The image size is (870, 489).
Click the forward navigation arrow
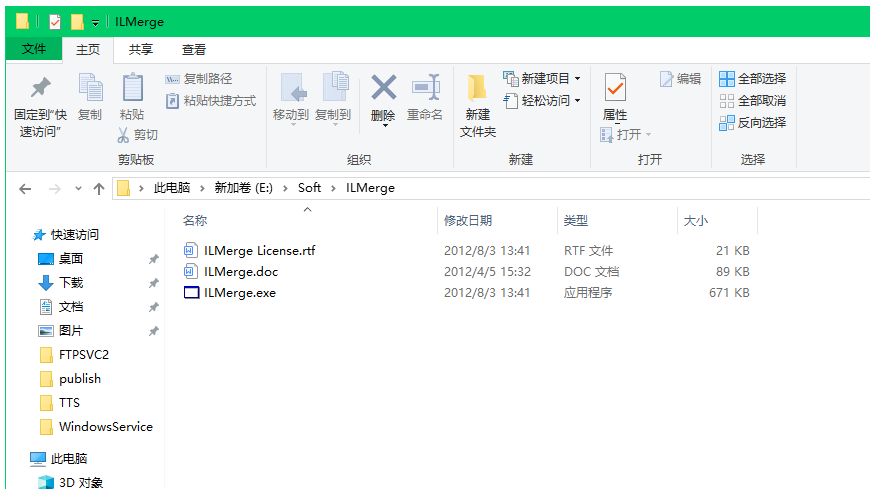[54, 189]
